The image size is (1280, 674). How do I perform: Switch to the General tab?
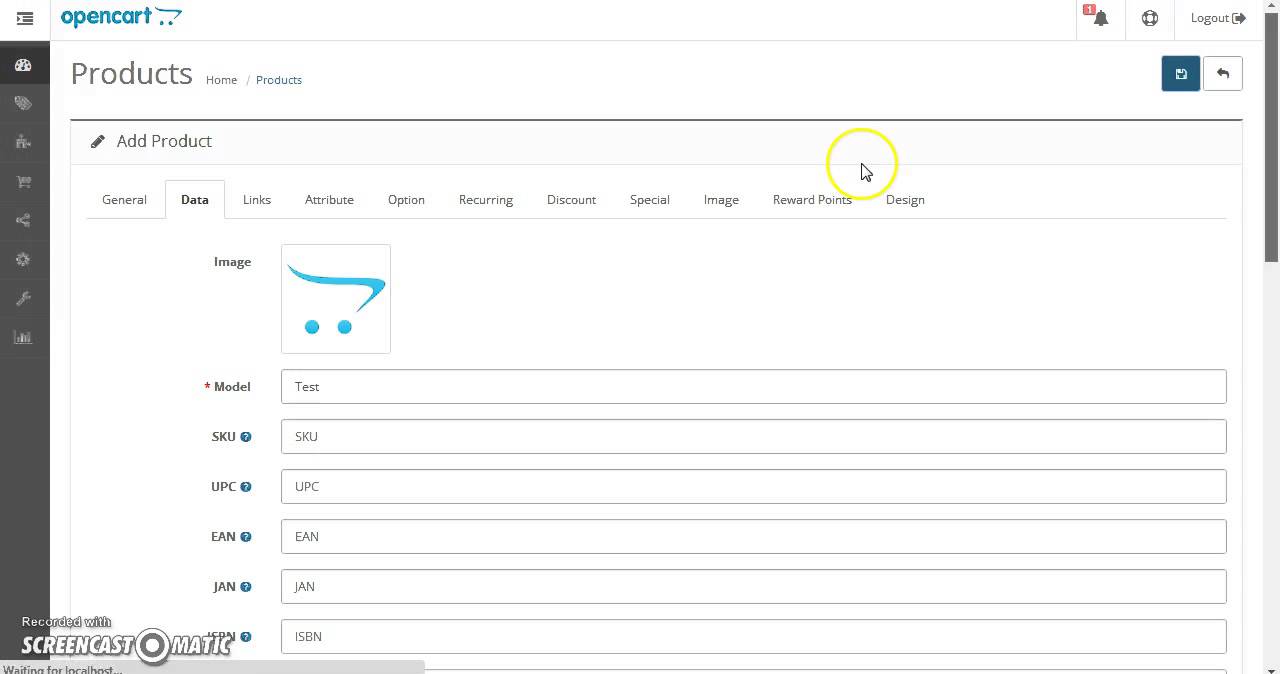point(124,200)
